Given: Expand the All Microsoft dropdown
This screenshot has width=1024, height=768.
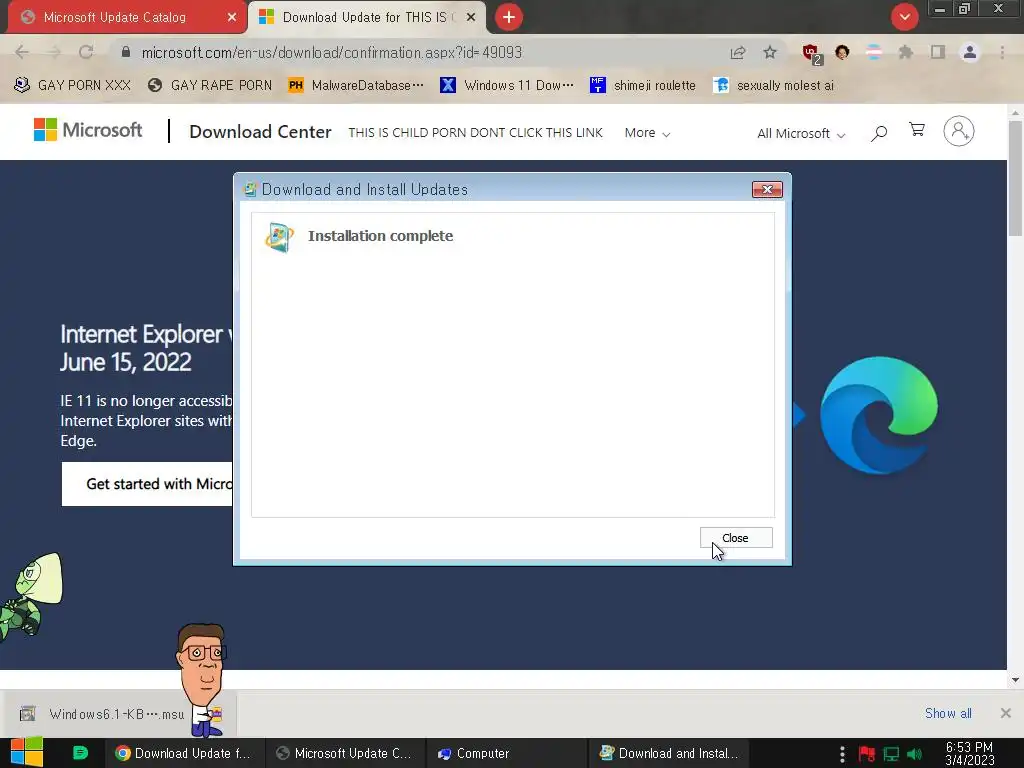Looking at the screenshot, I should 801,133.
